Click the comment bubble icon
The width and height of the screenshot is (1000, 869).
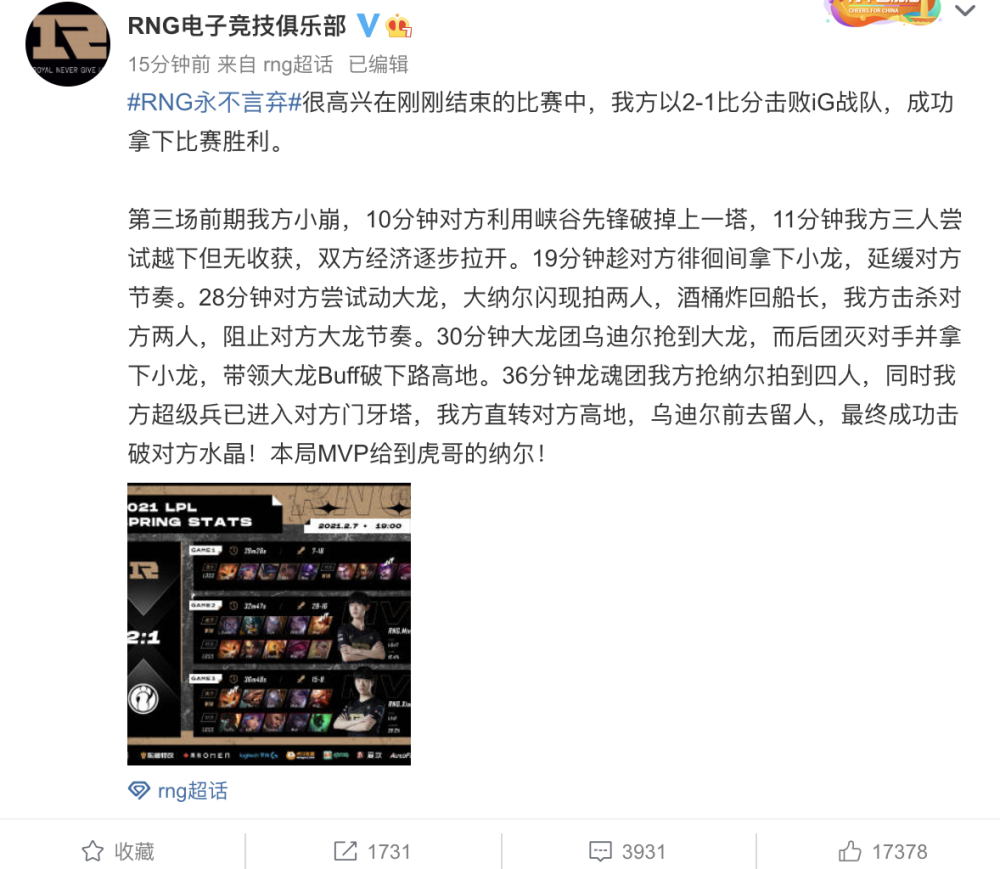click(600, 851)
